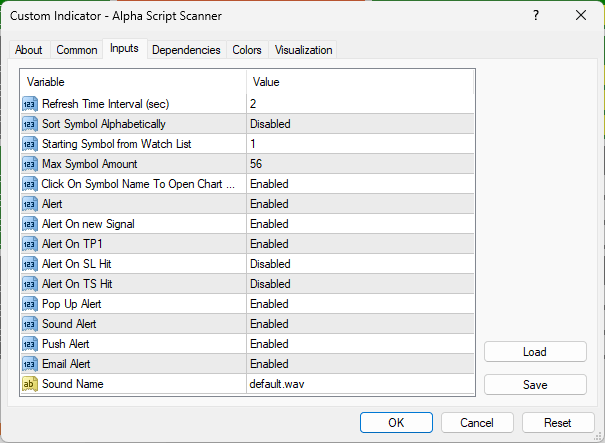Viewport: 605px width, 443px height.
Task: Toggle Alert On SL Hit Disabled value
Action: [360, 264]
